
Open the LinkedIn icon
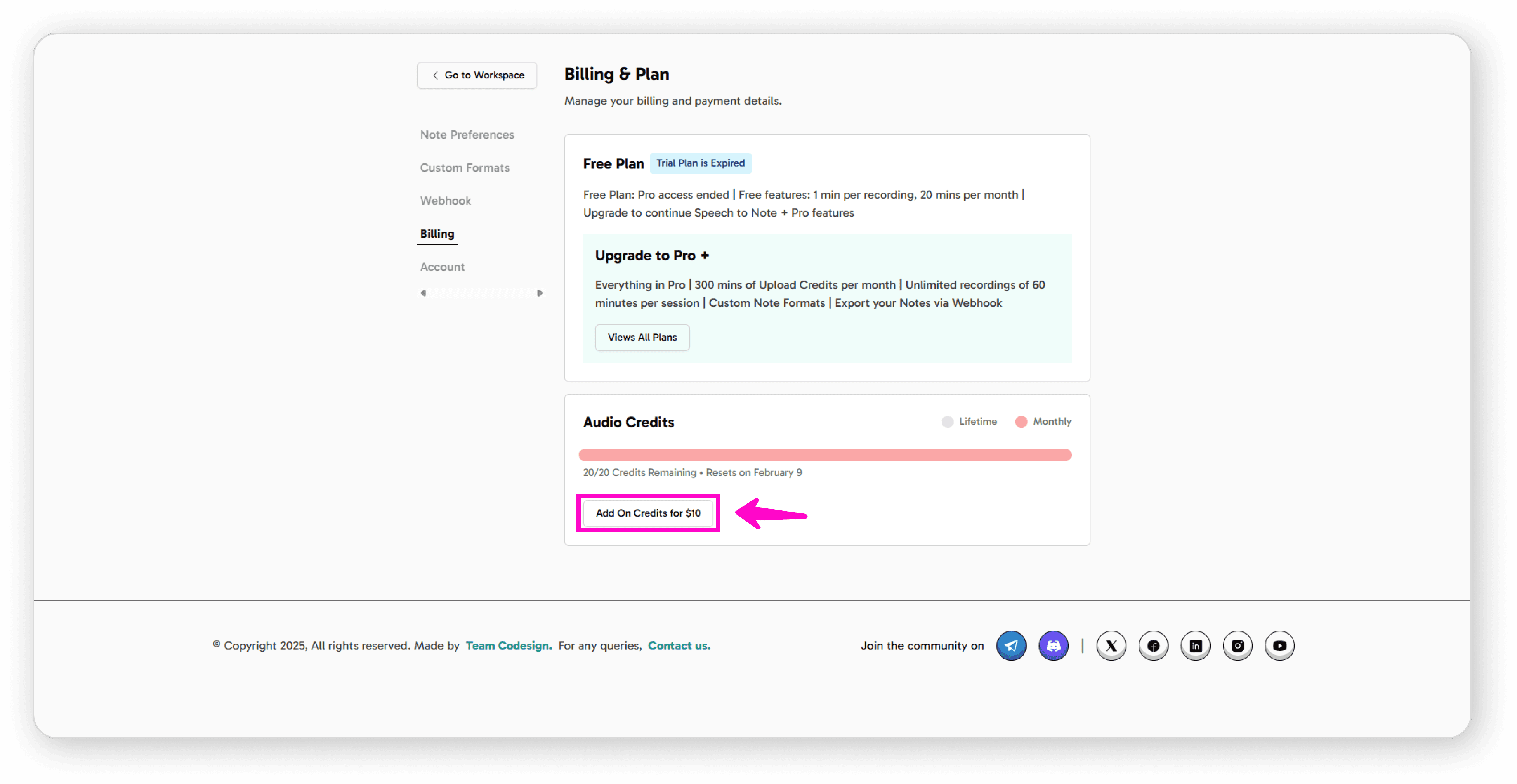tap(1196, 646)
